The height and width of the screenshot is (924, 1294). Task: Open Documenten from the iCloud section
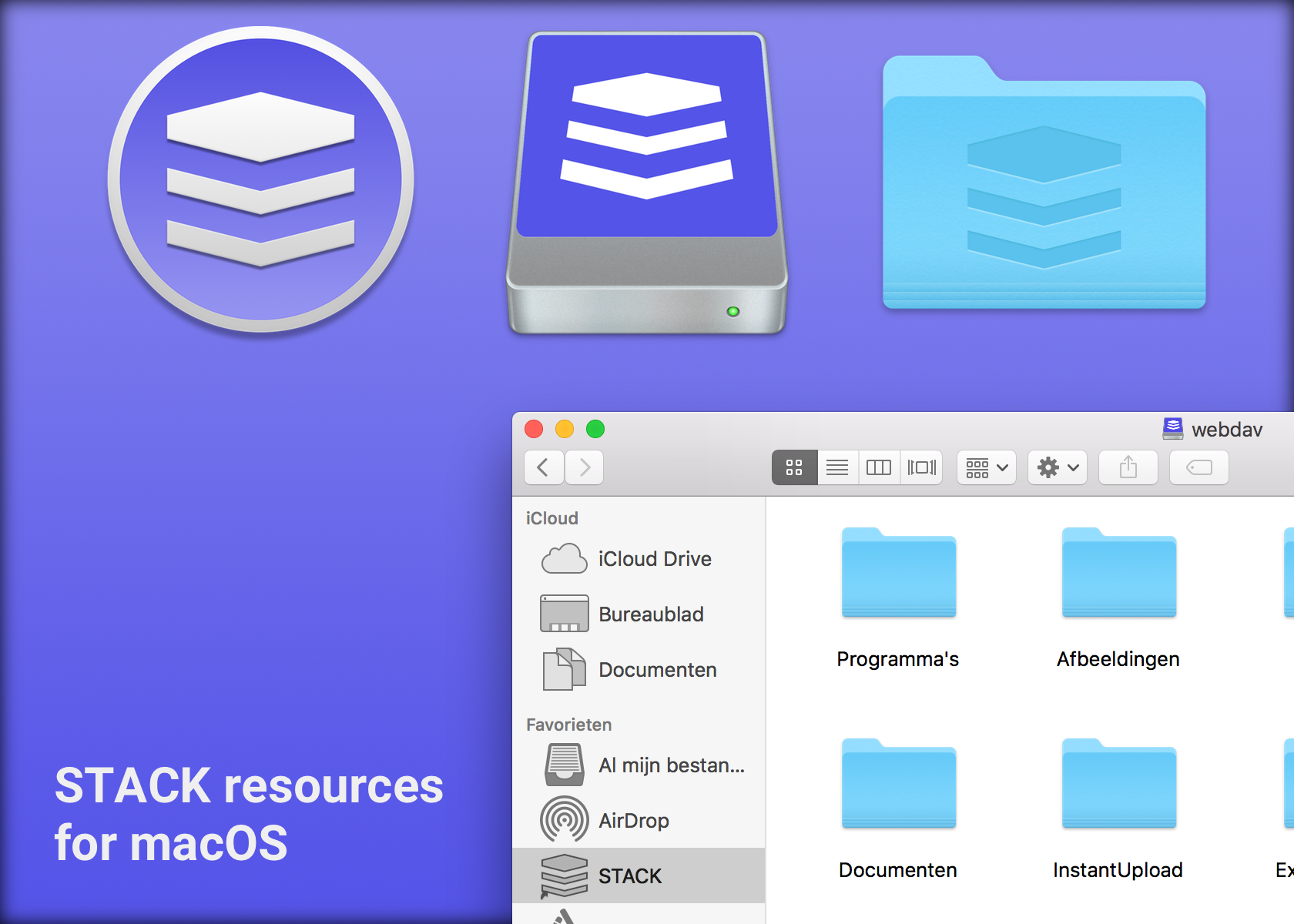(657, 669)
